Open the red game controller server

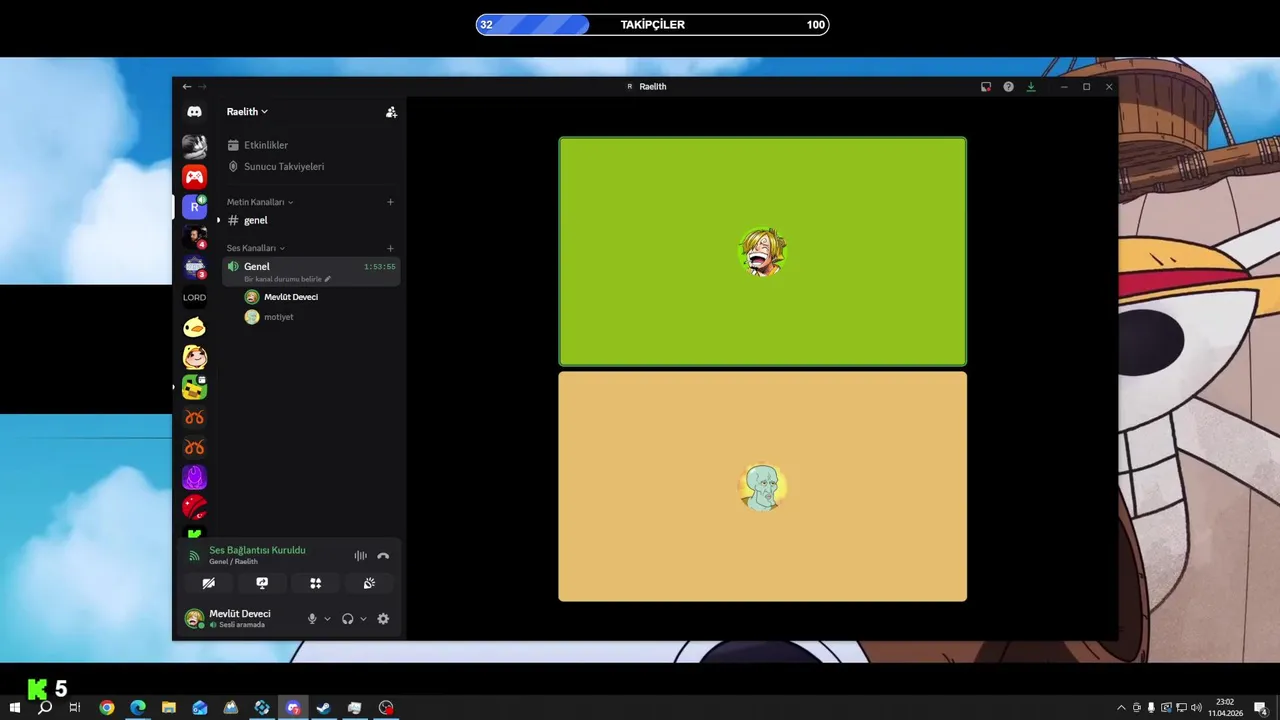pos(194,177)
